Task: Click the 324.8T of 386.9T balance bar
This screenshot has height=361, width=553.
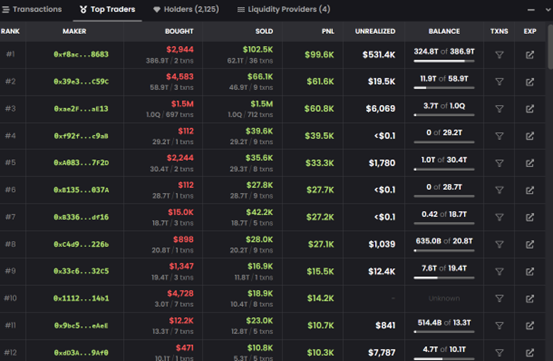Action: (444, 61)
